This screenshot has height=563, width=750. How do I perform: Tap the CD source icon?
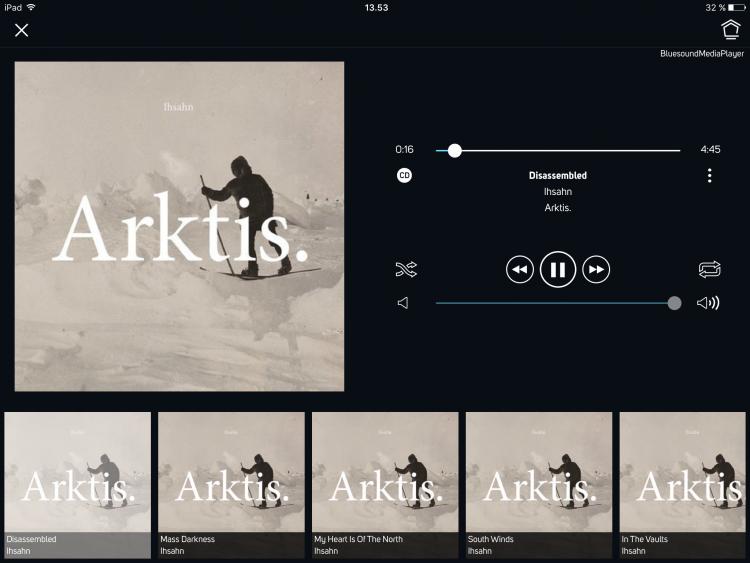pyautogui.click(x=405, y=176)
